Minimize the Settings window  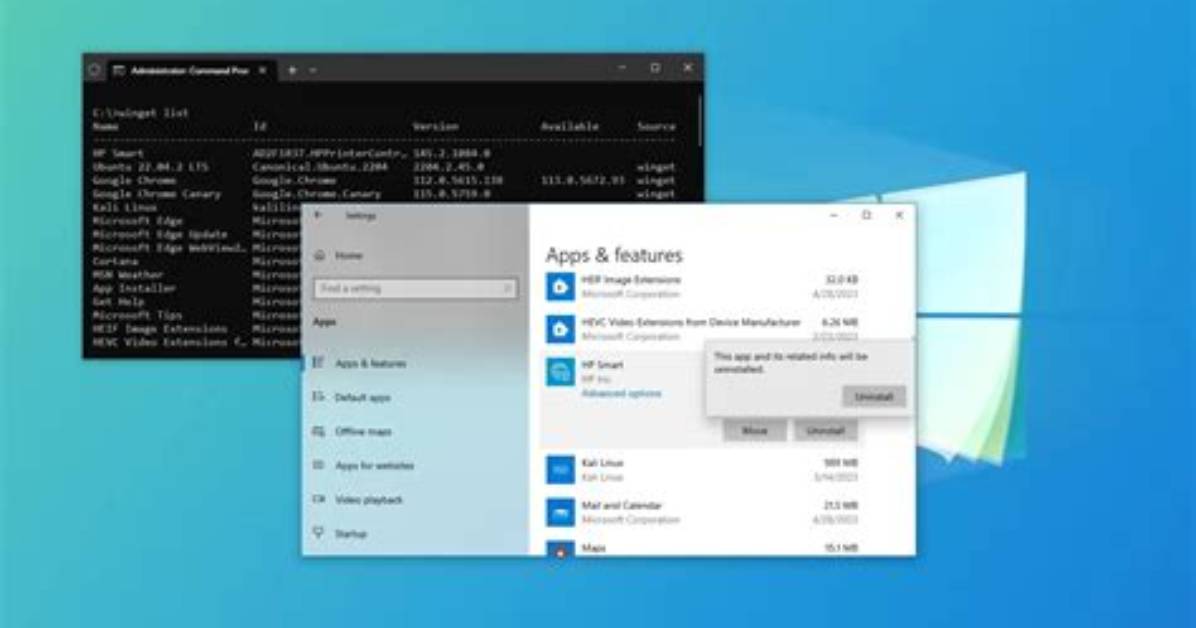tap(833, 216)
